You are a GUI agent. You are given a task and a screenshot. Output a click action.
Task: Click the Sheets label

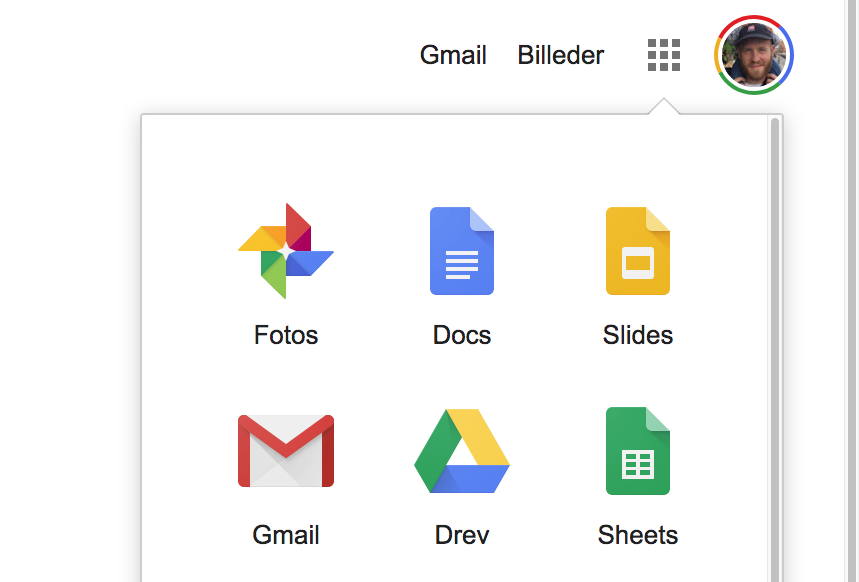[638, 535]
